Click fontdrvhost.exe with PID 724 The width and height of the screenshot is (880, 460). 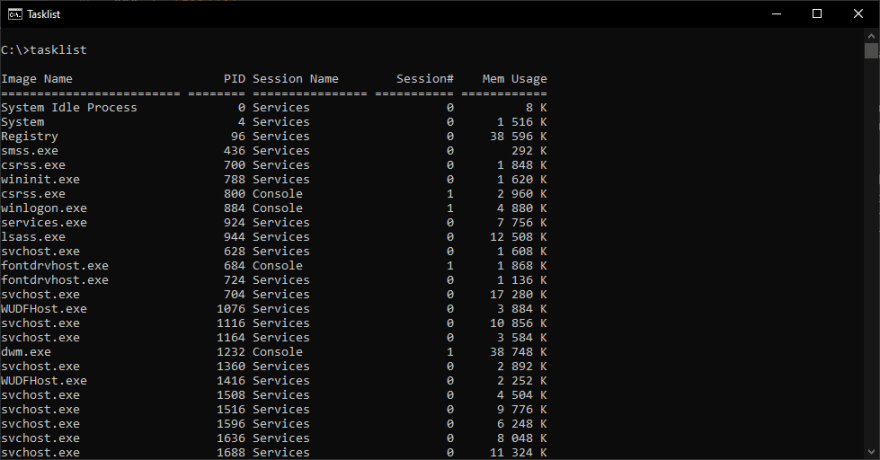[55, 280]
